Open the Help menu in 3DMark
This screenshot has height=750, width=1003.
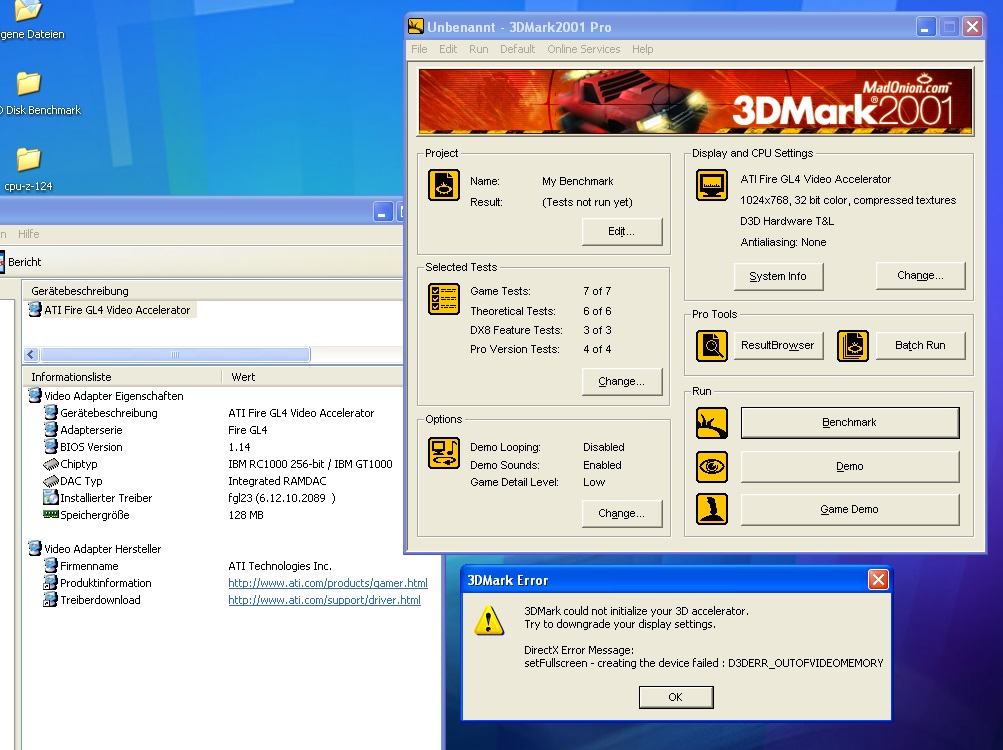(642, 49)
